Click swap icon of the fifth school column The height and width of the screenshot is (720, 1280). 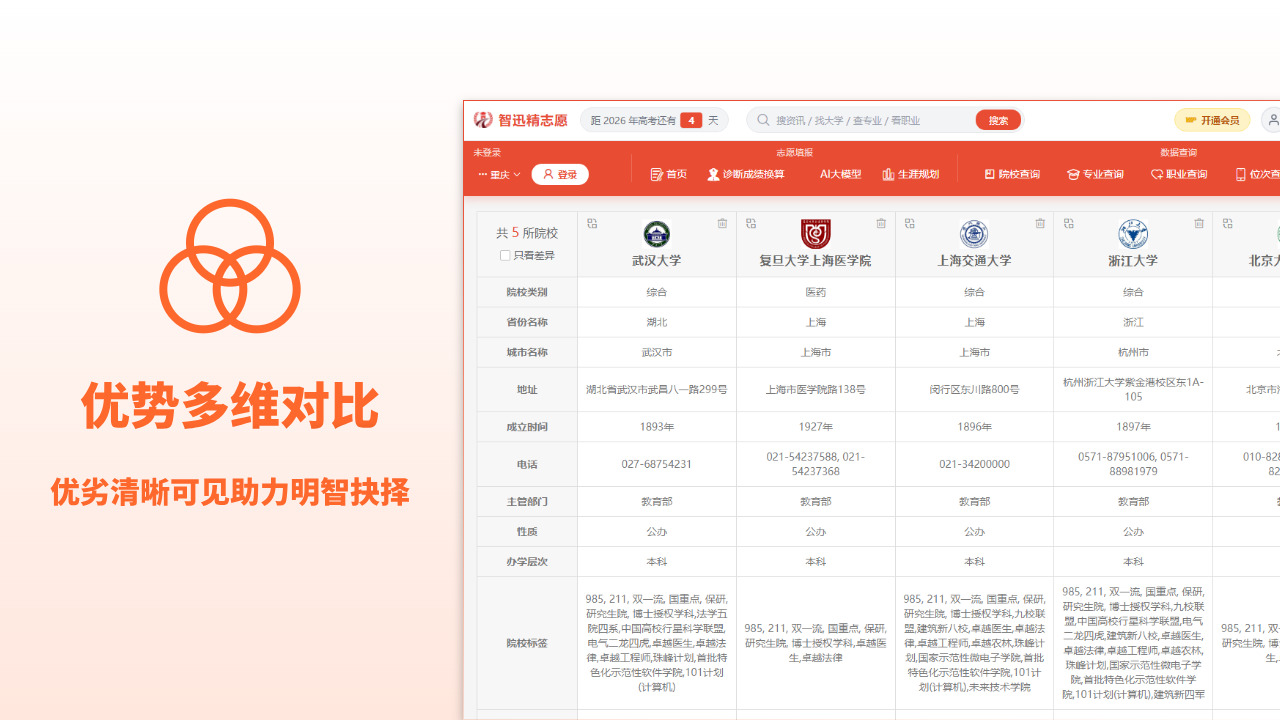pyautogui.click(x=1228, y=224)
